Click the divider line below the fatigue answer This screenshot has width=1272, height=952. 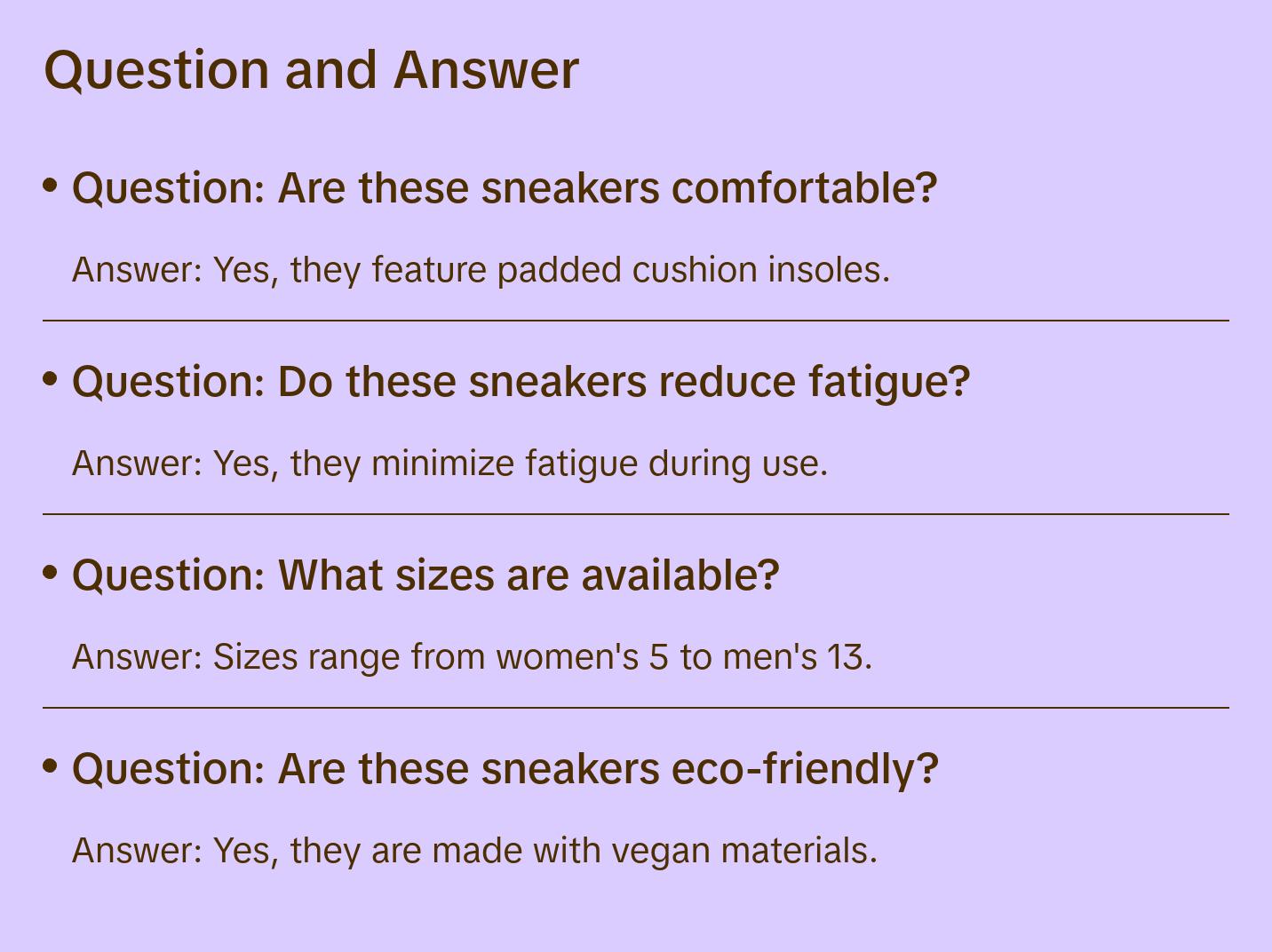636,513
